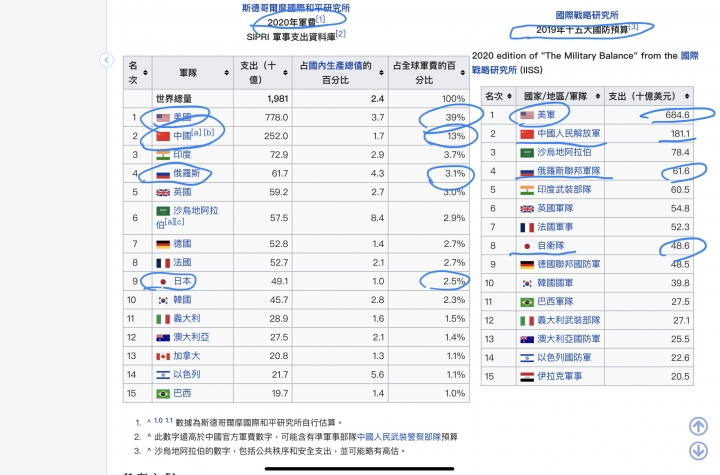Viewport: 720px width, 475px height.
Task: Sort by 占國內生產總值的百分比 column
Action: [381, 73]
